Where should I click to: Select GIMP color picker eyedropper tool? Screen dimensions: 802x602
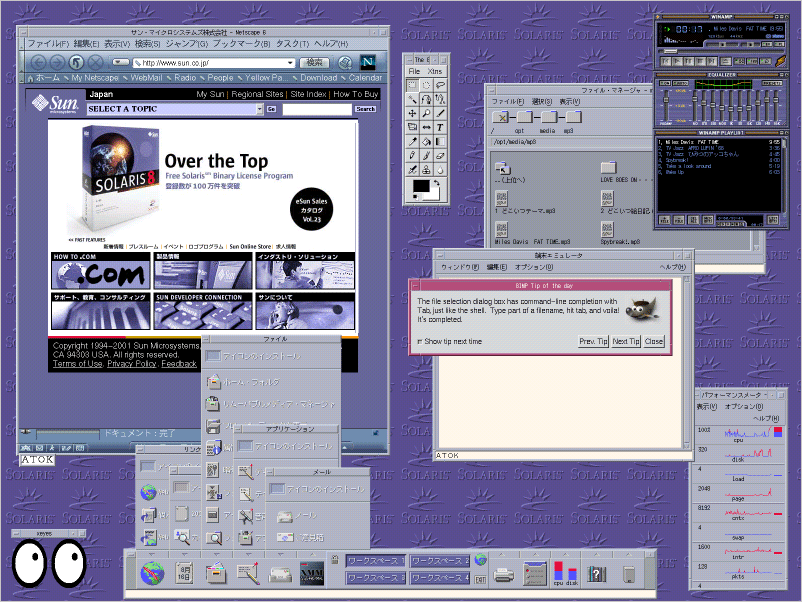coord(412,141)
